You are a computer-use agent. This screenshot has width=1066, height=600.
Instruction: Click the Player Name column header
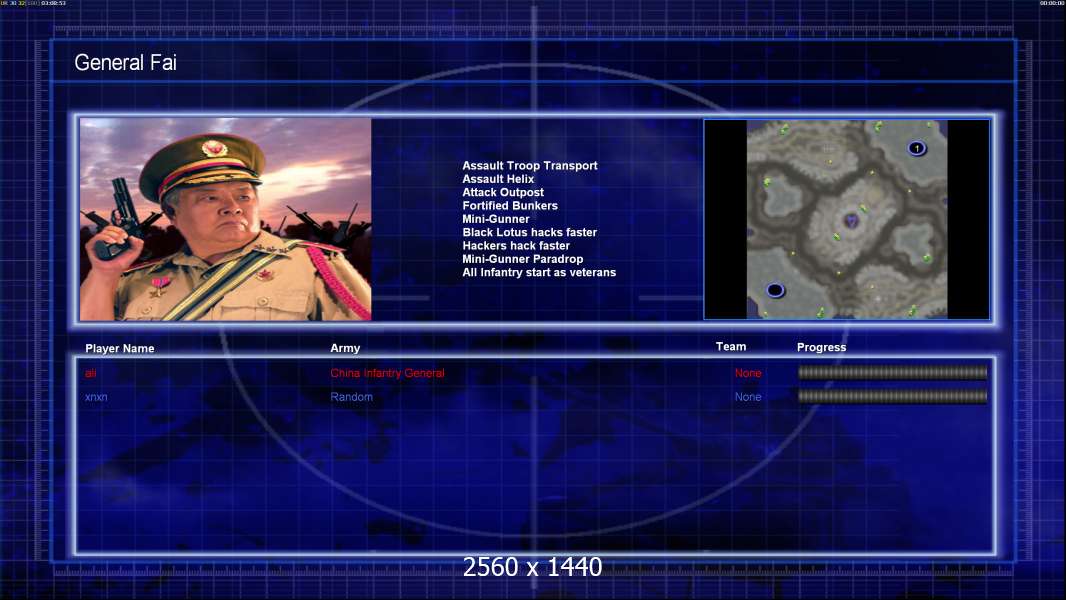click(x=120, y=349)
